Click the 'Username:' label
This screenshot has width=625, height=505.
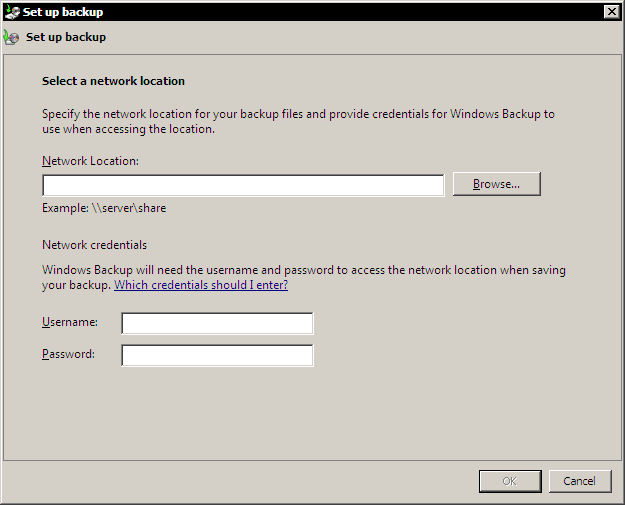tap(70, 322)
